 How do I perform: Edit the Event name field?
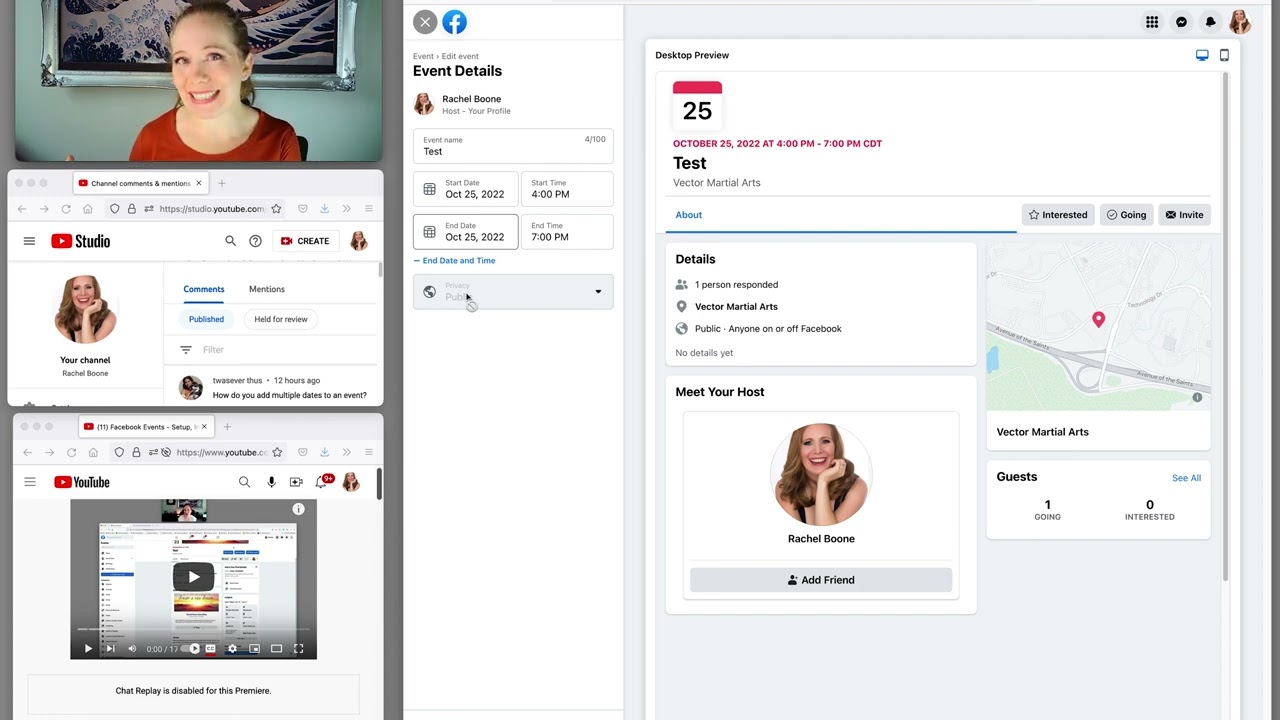(x=513, y=146)
